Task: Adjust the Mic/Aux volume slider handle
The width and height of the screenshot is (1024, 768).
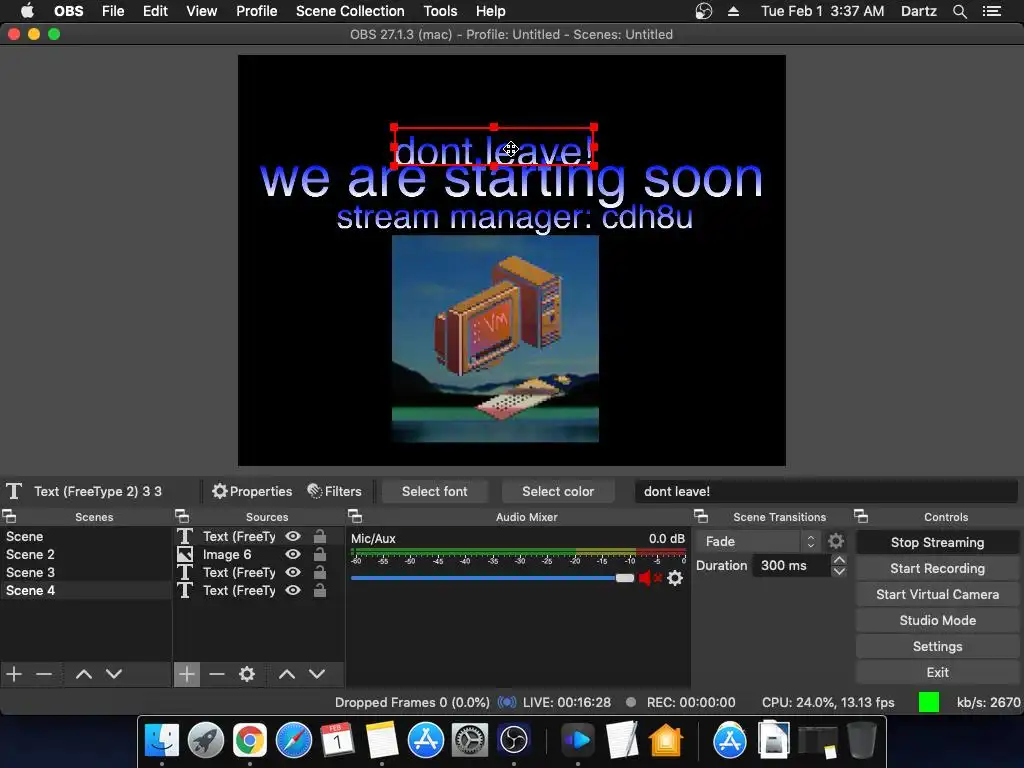Action: click(625, 578)
